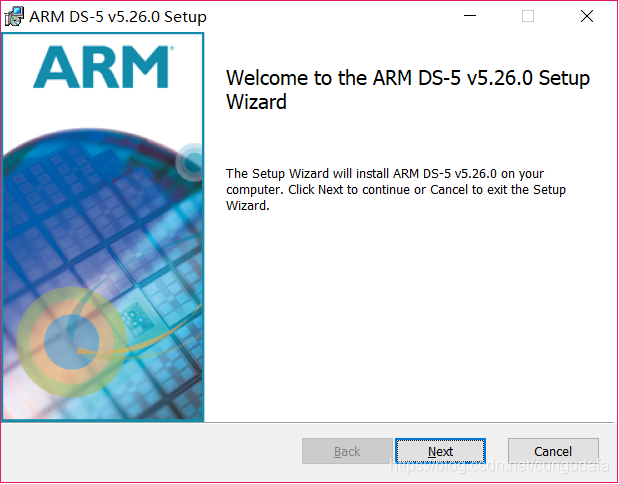Click the 'ARM DS-5 v5.26.0 Setup' window title
The height and width of the screenshot is (484, 619).
(118, 17)
